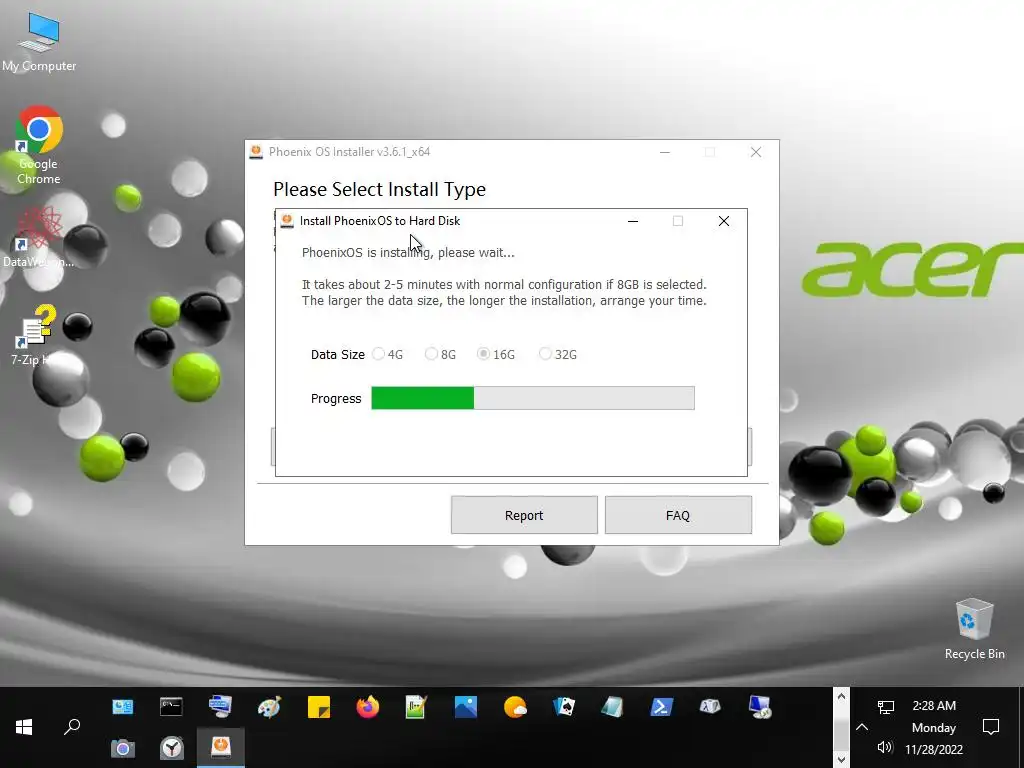The width and height of the screenshot is (1024, 768).
Task: Select the 4G data size option
Action: click(x=387, y=354)
